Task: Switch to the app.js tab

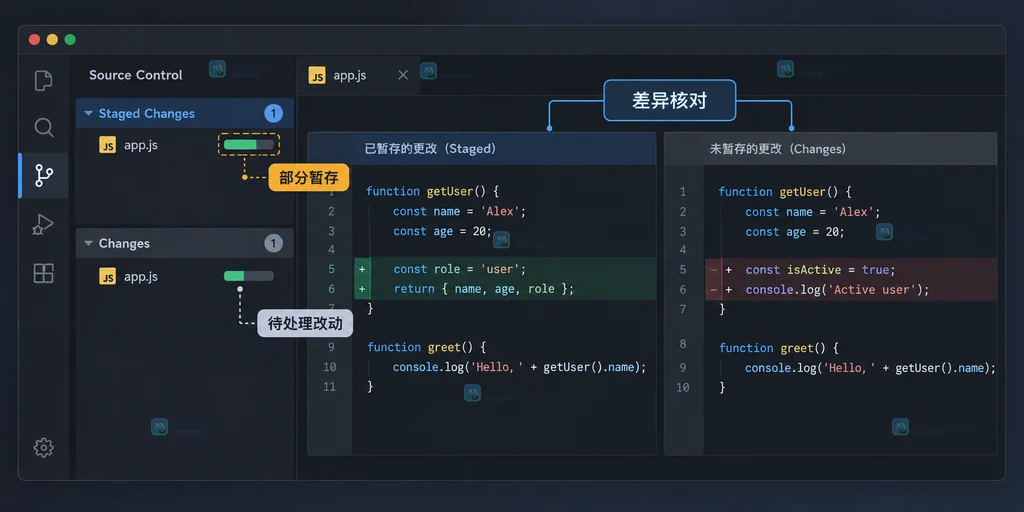Action: 359,76
